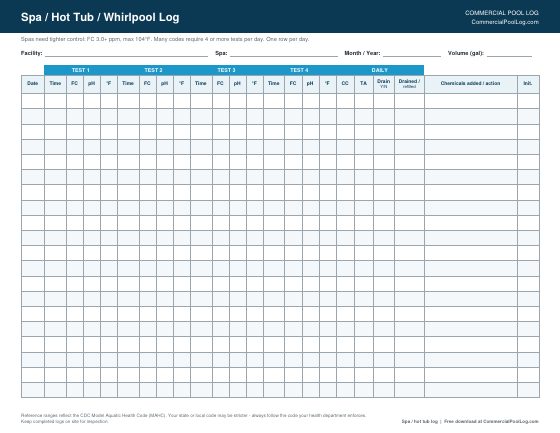Click the °F column header under TEST 3
Screen dimensions: 560x433
[x=255, y=84]
